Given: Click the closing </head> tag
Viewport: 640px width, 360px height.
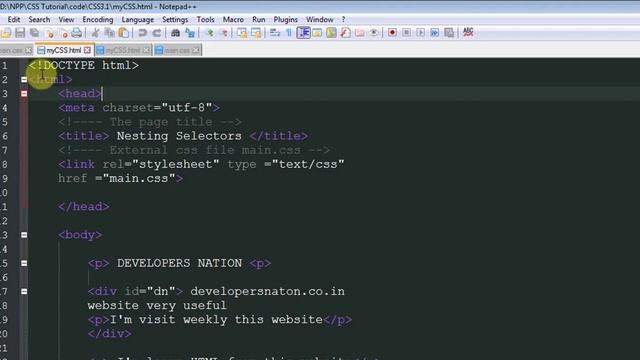Looking at the screenshot, I should point(84,207).
